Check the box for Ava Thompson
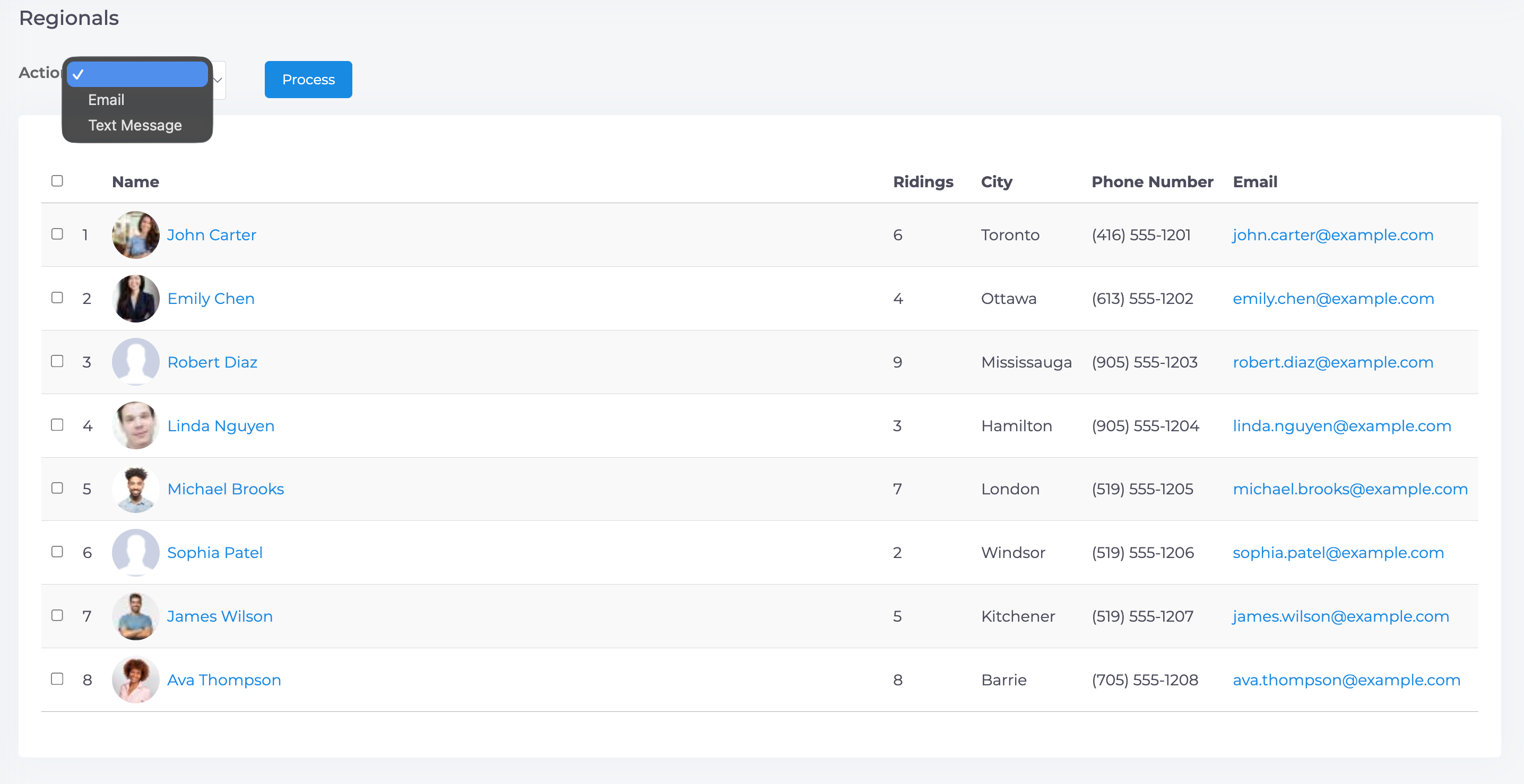1524x784 pixels. [57, 679]
